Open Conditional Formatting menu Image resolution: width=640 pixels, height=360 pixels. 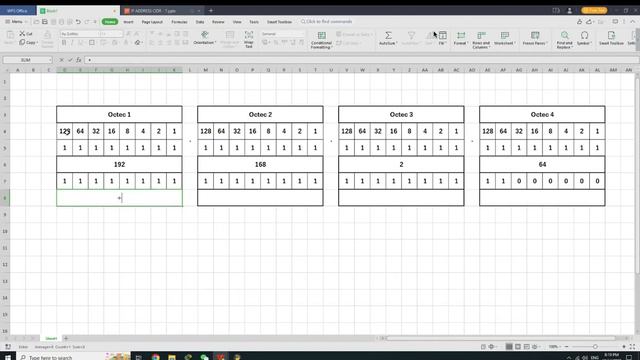(x=321, y=40)
